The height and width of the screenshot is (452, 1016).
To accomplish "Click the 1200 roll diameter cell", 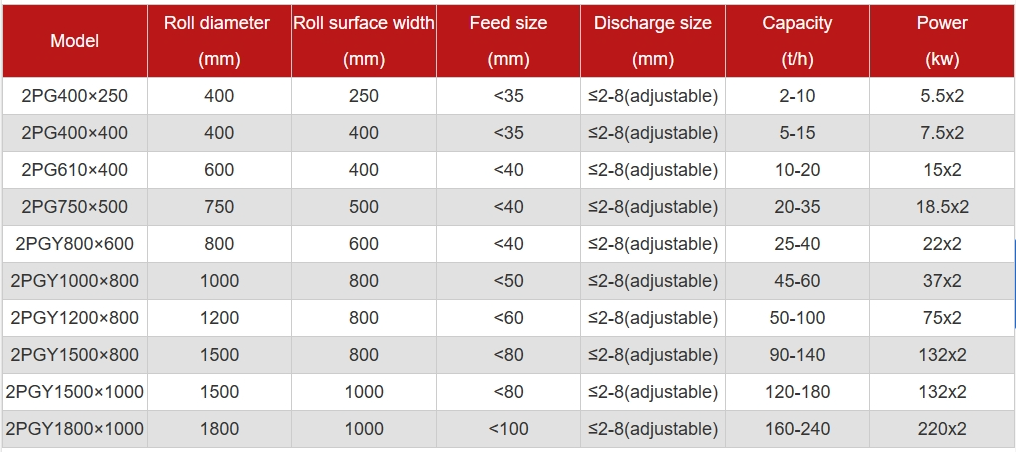I will click(x=219, y=318).
